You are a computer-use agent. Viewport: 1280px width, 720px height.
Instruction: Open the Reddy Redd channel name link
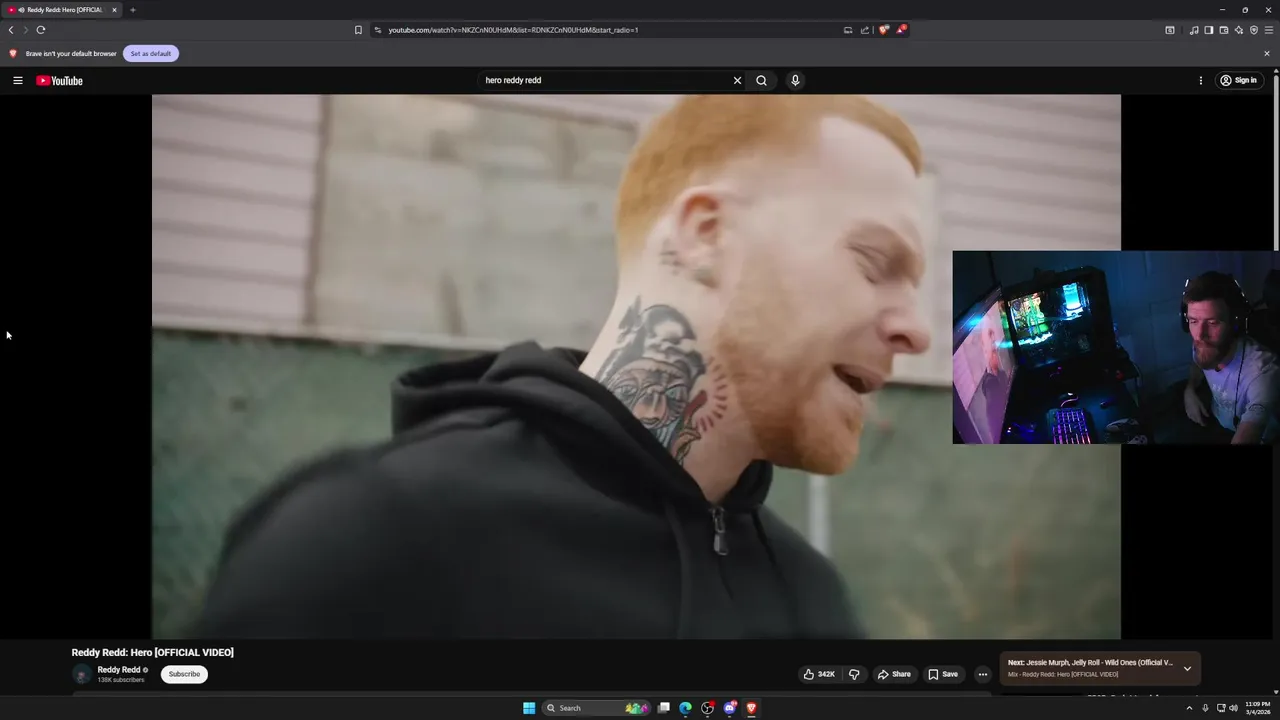[x=119, y=670]
